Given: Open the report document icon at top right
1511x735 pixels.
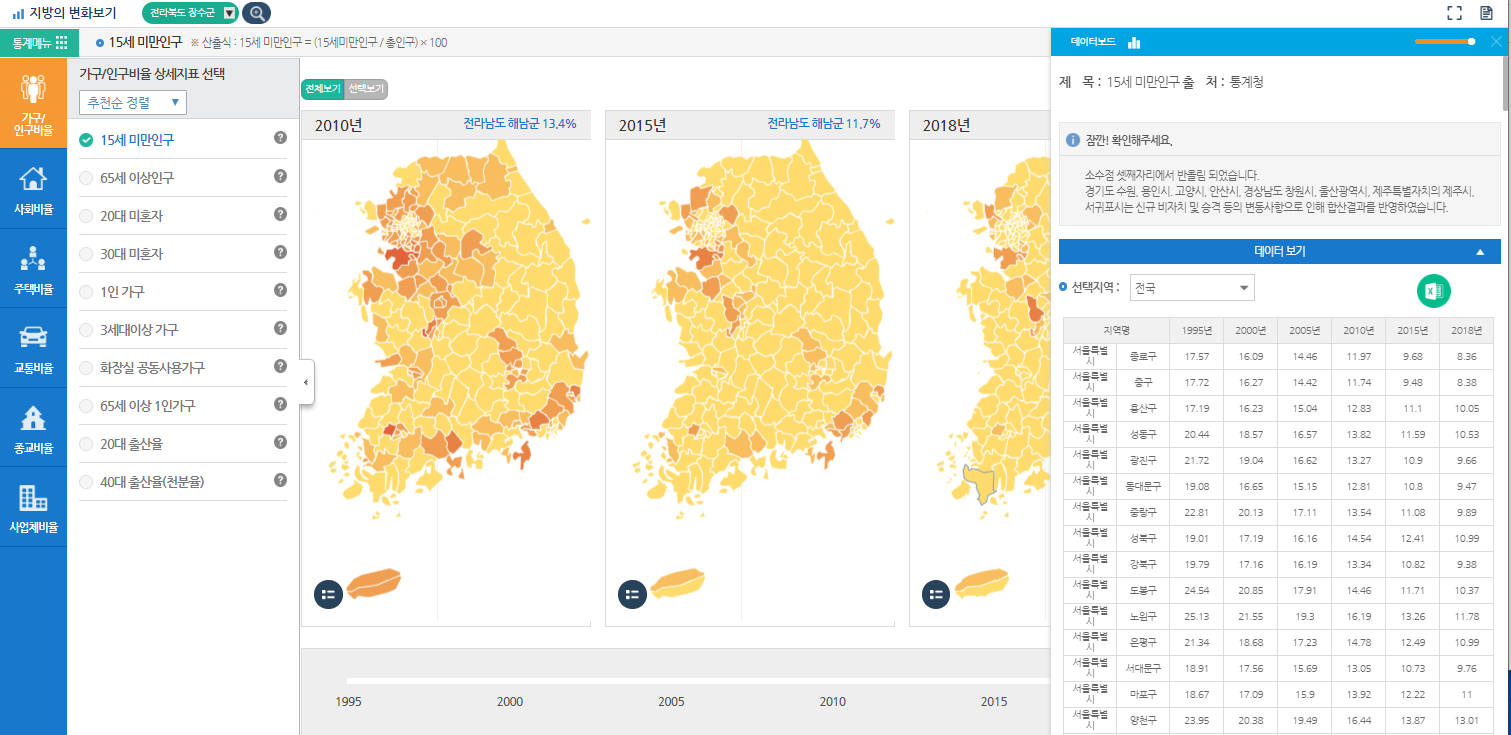Looking at the screenshot, I should click(1486, 13).
